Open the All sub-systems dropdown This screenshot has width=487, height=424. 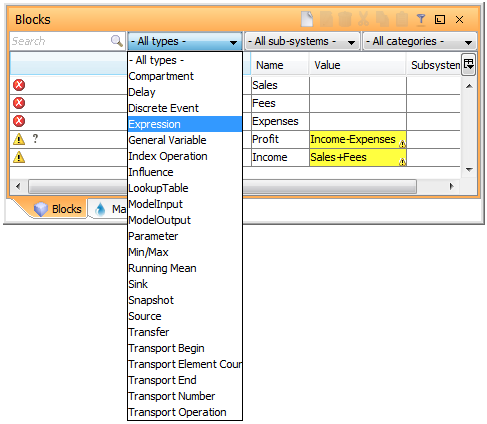coord(302,41)
